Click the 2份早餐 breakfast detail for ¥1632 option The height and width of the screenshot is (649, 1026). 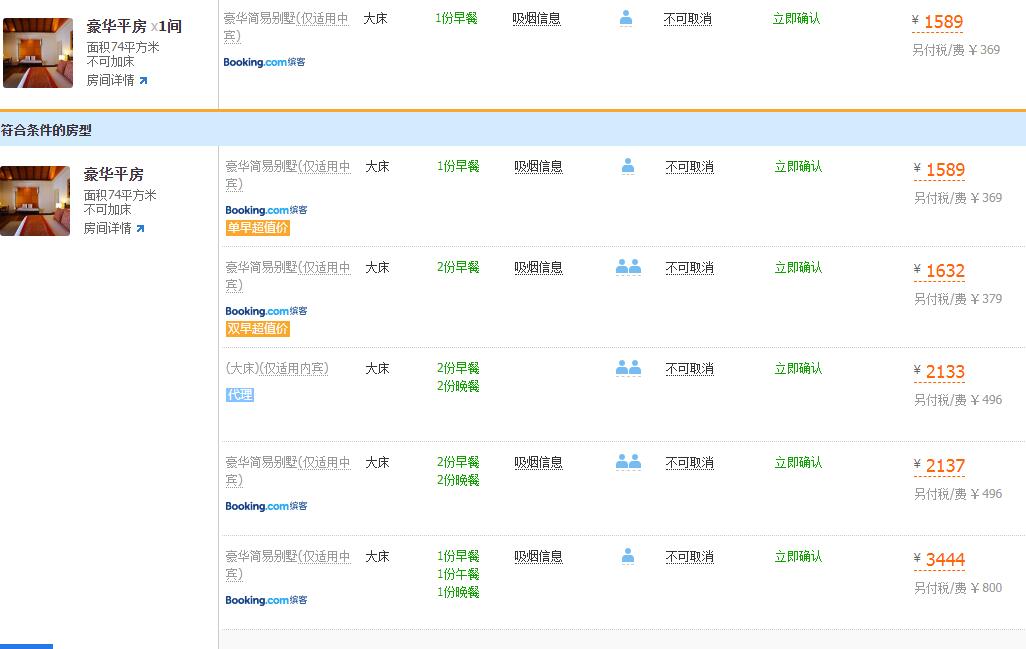pyautogui.click(x=458, y=267)
